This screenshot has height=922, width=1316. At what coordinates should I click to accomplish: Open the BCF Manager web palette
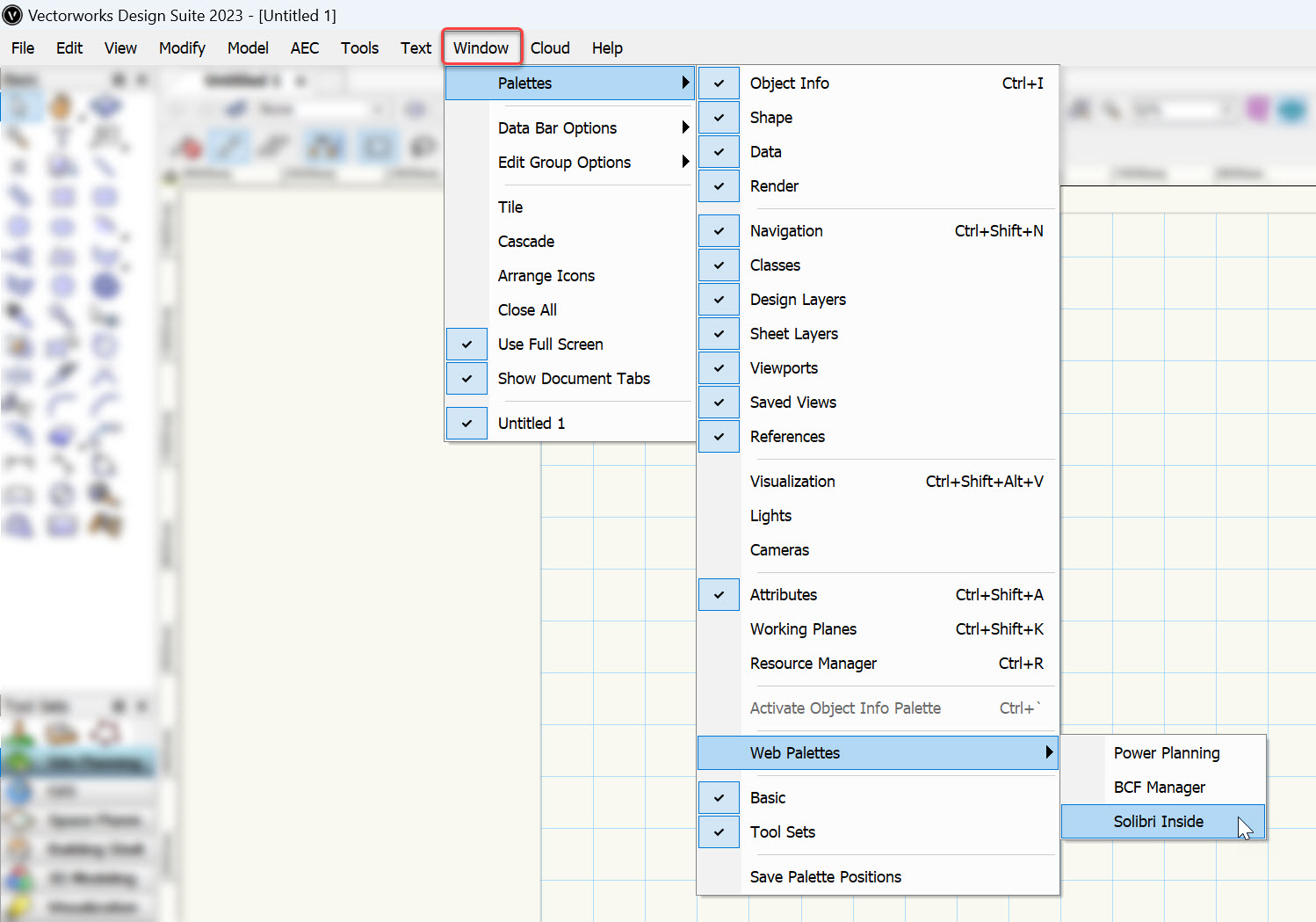tap(1164, 788)
